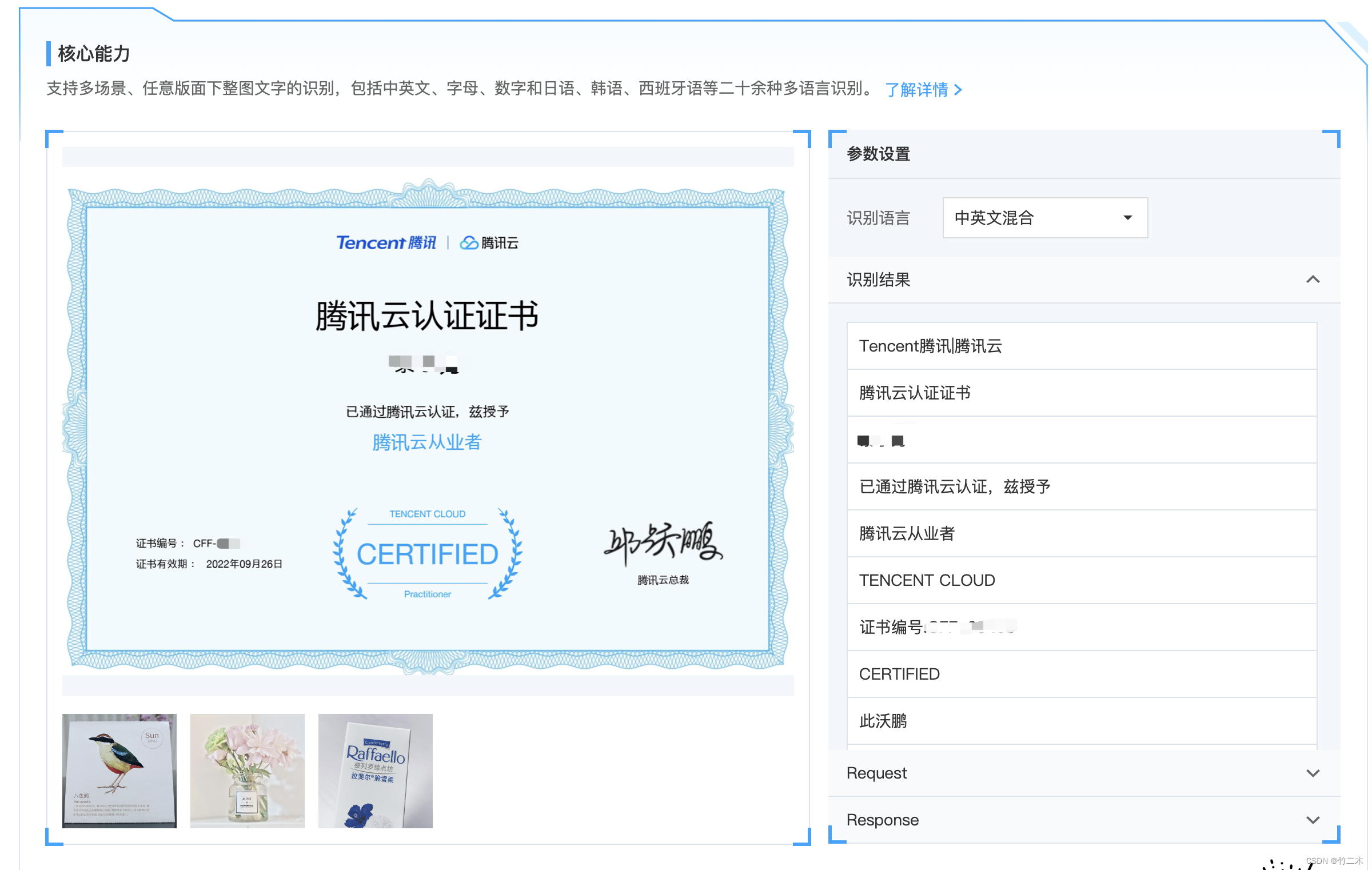
Task: Click the result row '此沃鹏'
Action: [x=1082, y=721]
